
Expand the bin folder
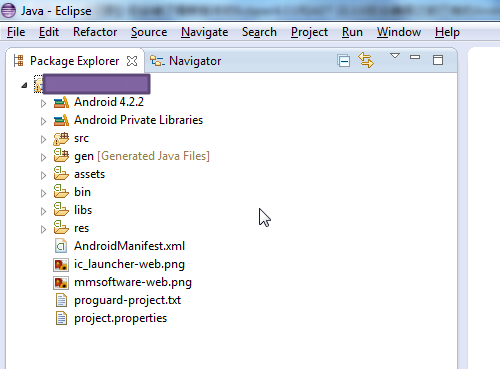click(43, 193)
